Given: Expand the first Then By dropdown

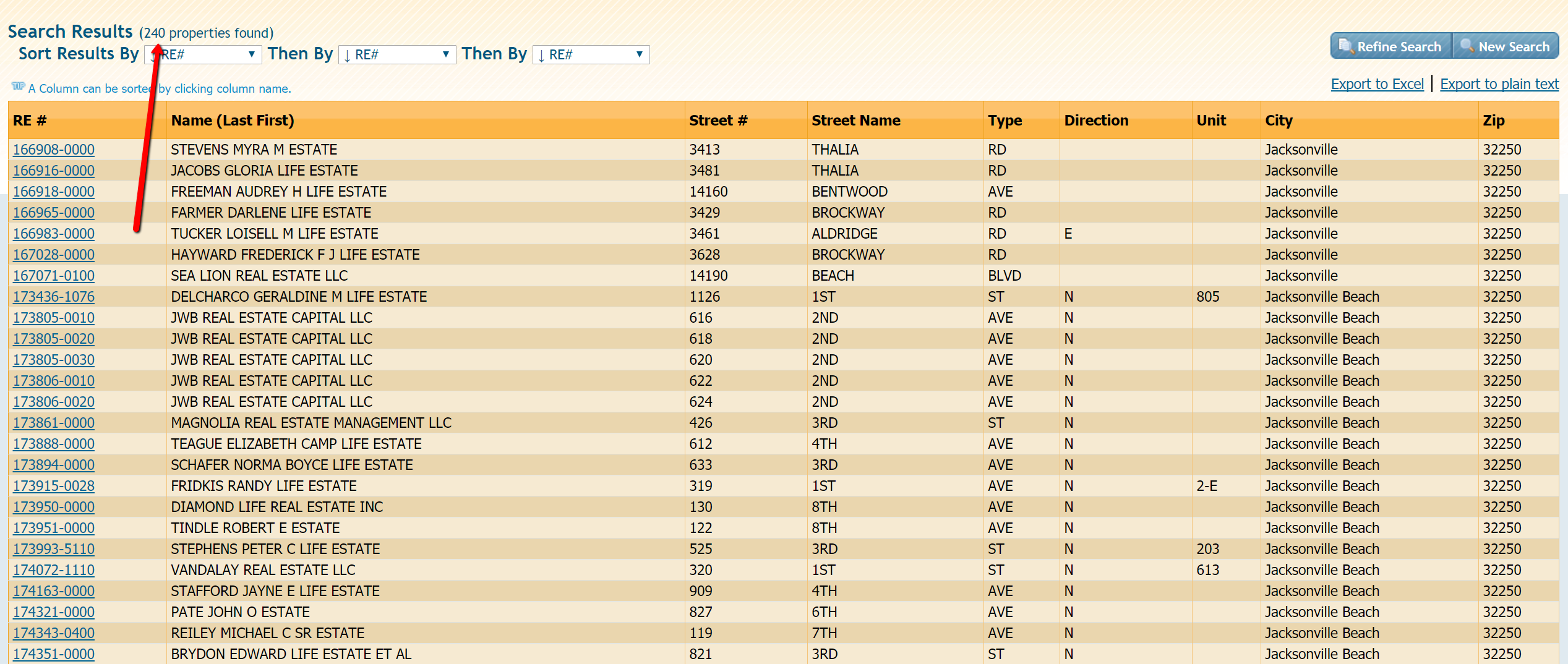Looking at the screenshot, I should pyautogui.click(x=396, y=54).
